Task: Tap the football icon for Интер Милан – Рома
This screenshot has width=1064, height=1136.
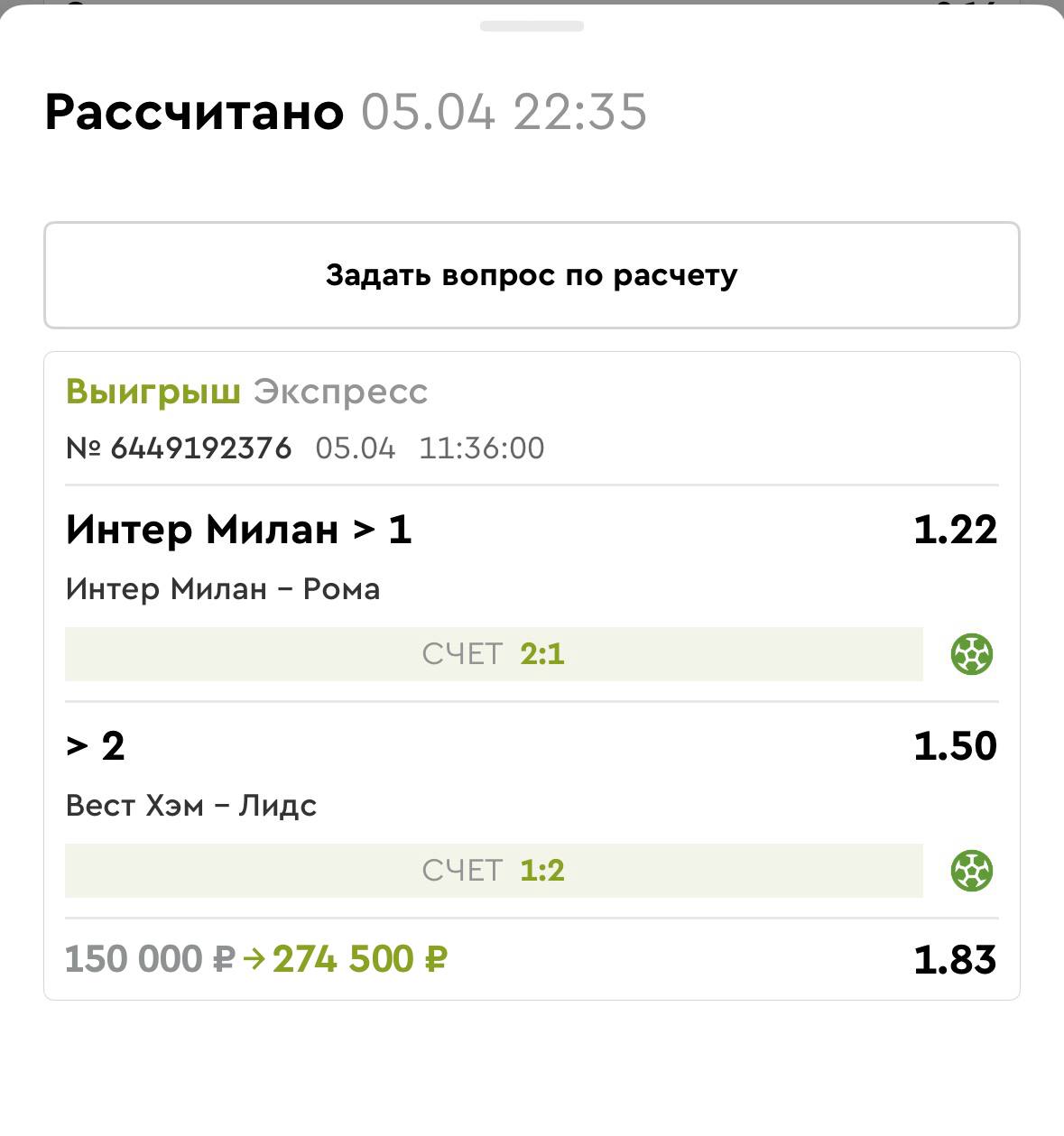Action: 972,654
